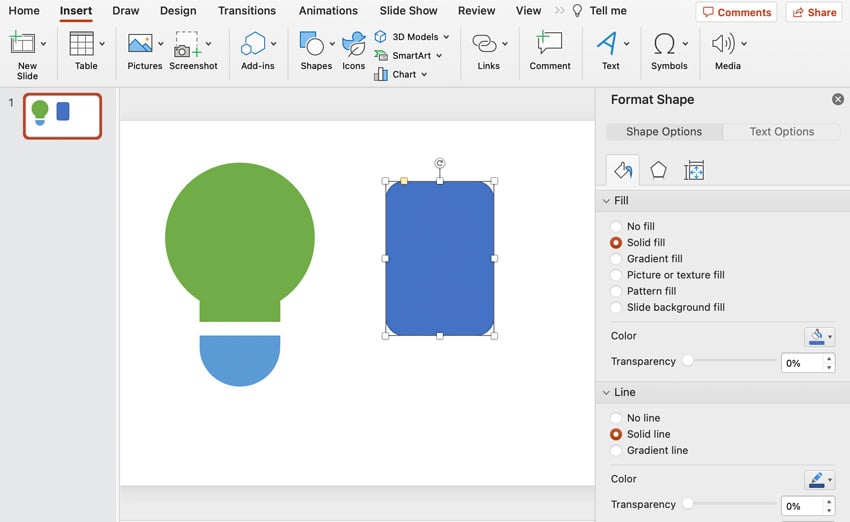The width and height of the screenshot is (850, 522).
Task: Enable the No line option
Action: coord(616,418)
